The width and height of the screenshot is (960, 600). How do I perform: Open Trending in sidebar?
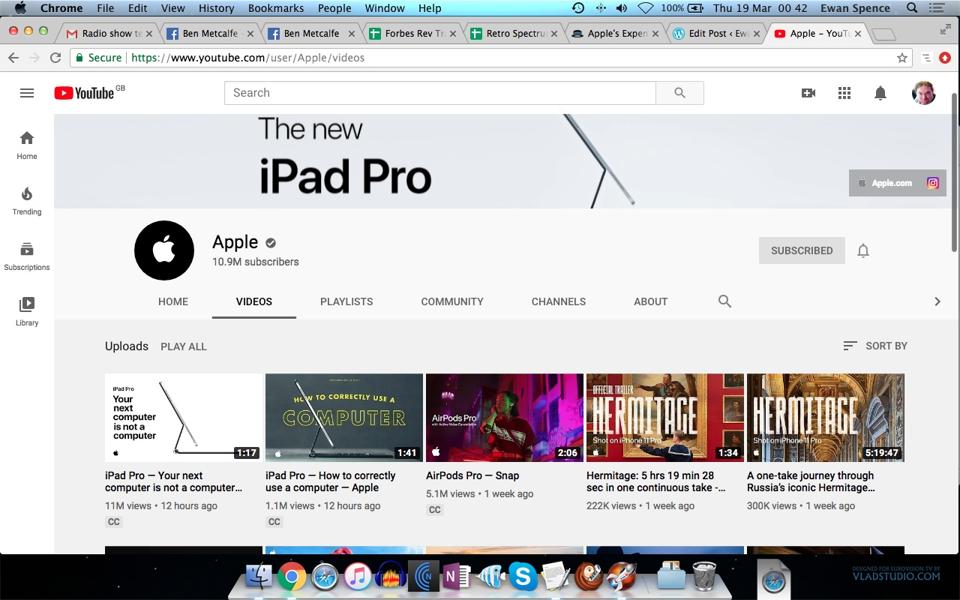click(x=26, y=201)
